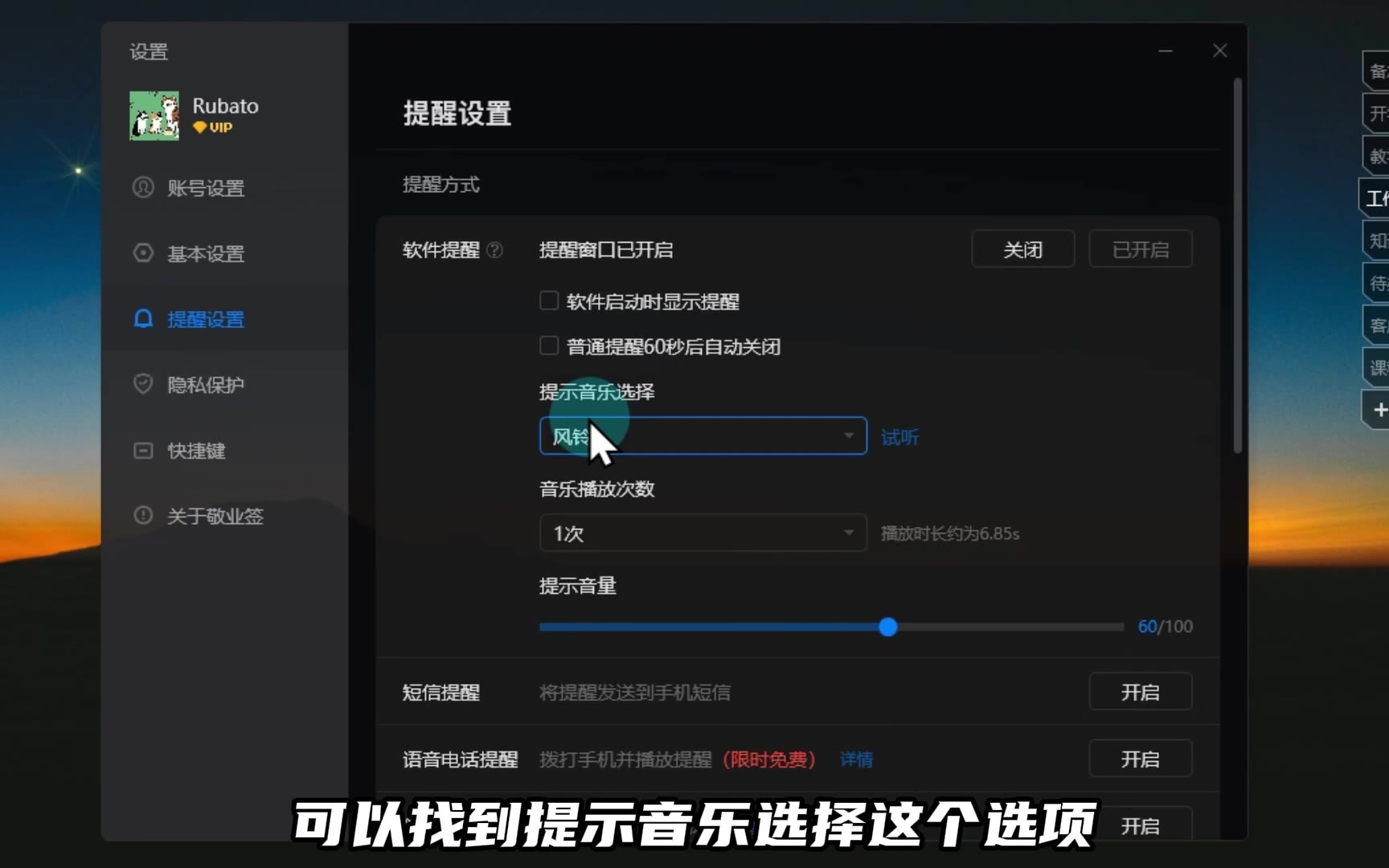This screenshot has width=1389, height=868.
Task: Open 关于敬业签 info icon
Action: (x=143, y=515)
